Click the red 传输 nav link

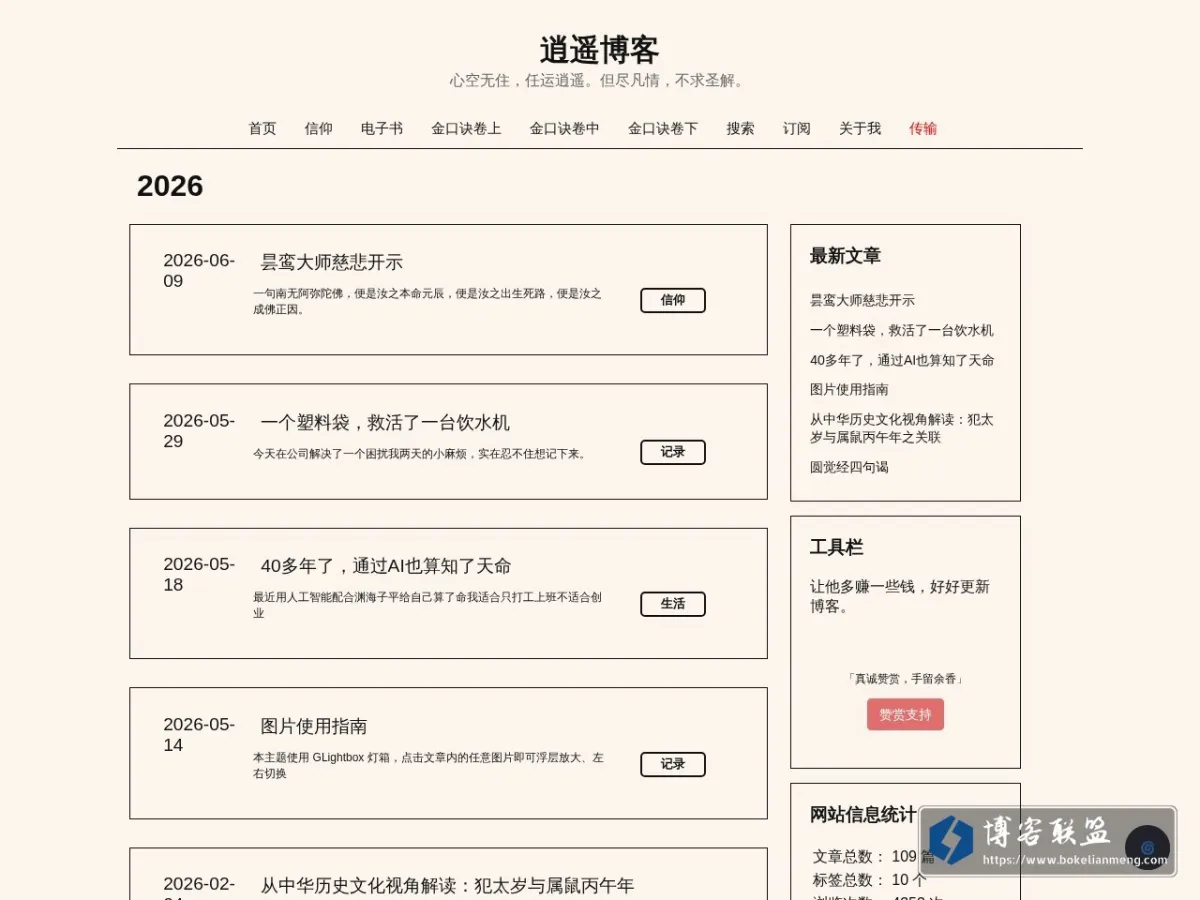923,128
